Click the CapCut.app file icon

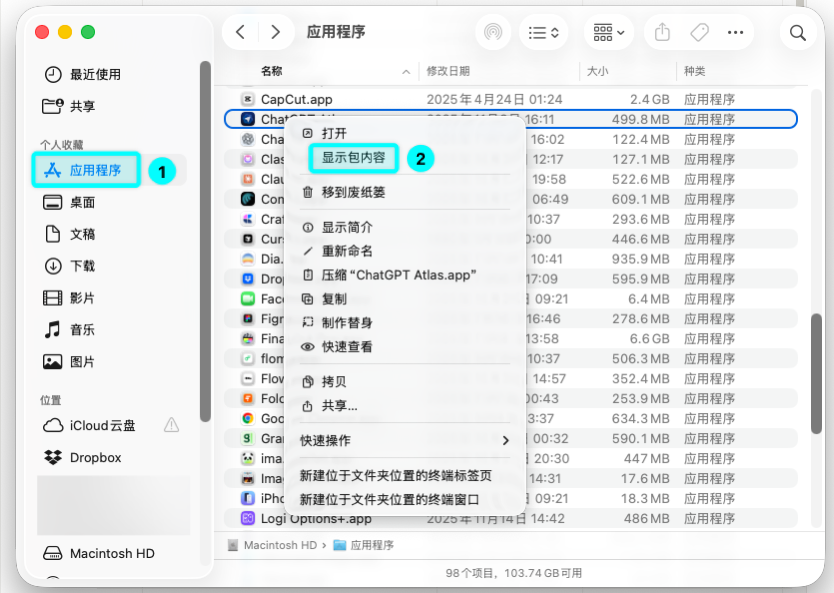point(247,99)
